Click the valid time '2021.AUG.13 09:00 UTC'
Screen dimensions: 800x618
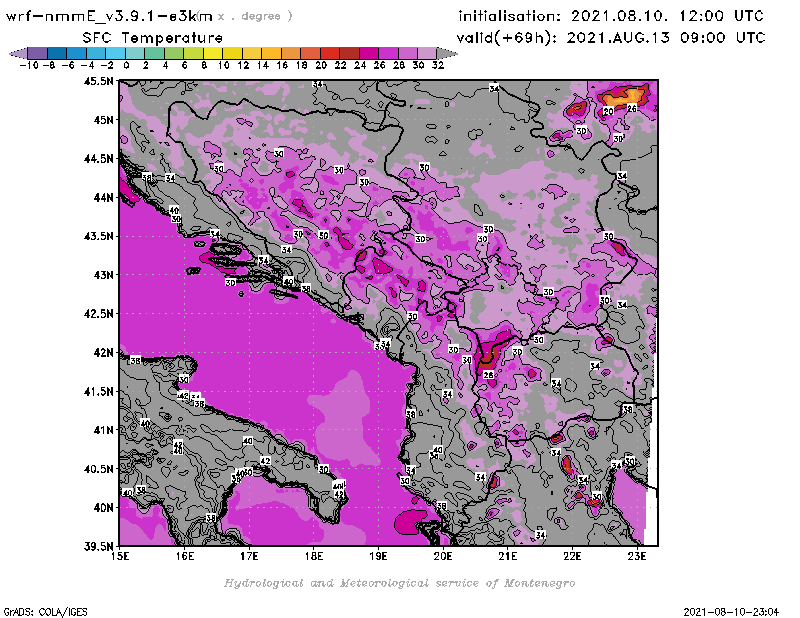click(x=666, y=37)
